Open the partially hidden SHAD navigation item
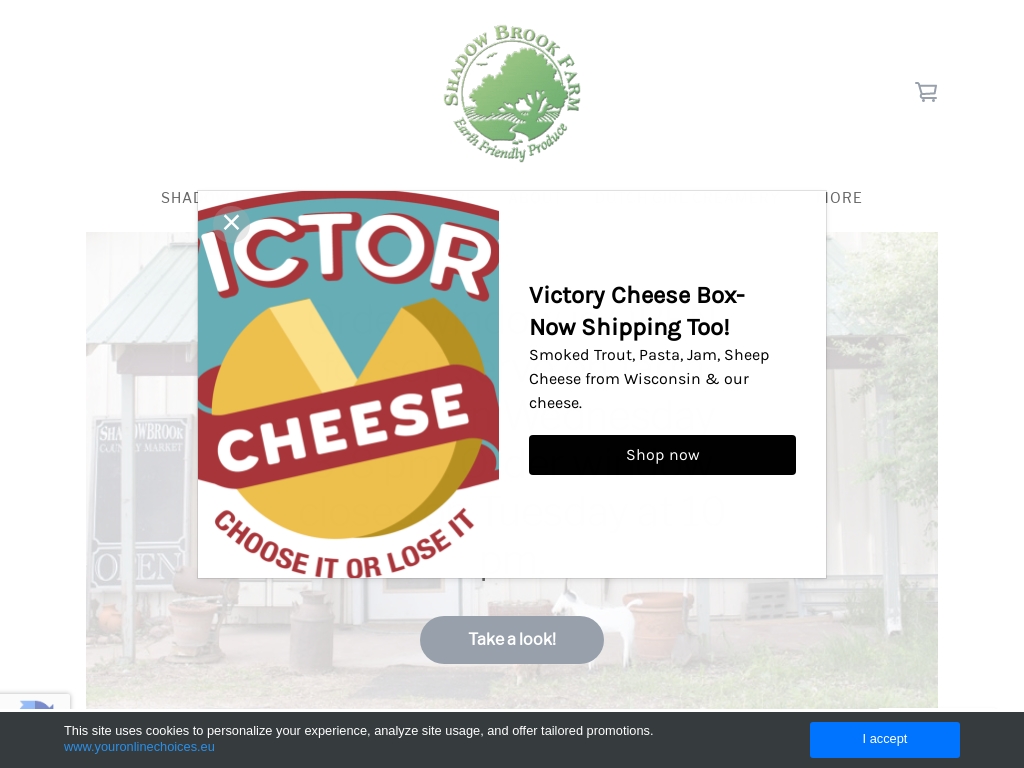 [x=180, y=198]
